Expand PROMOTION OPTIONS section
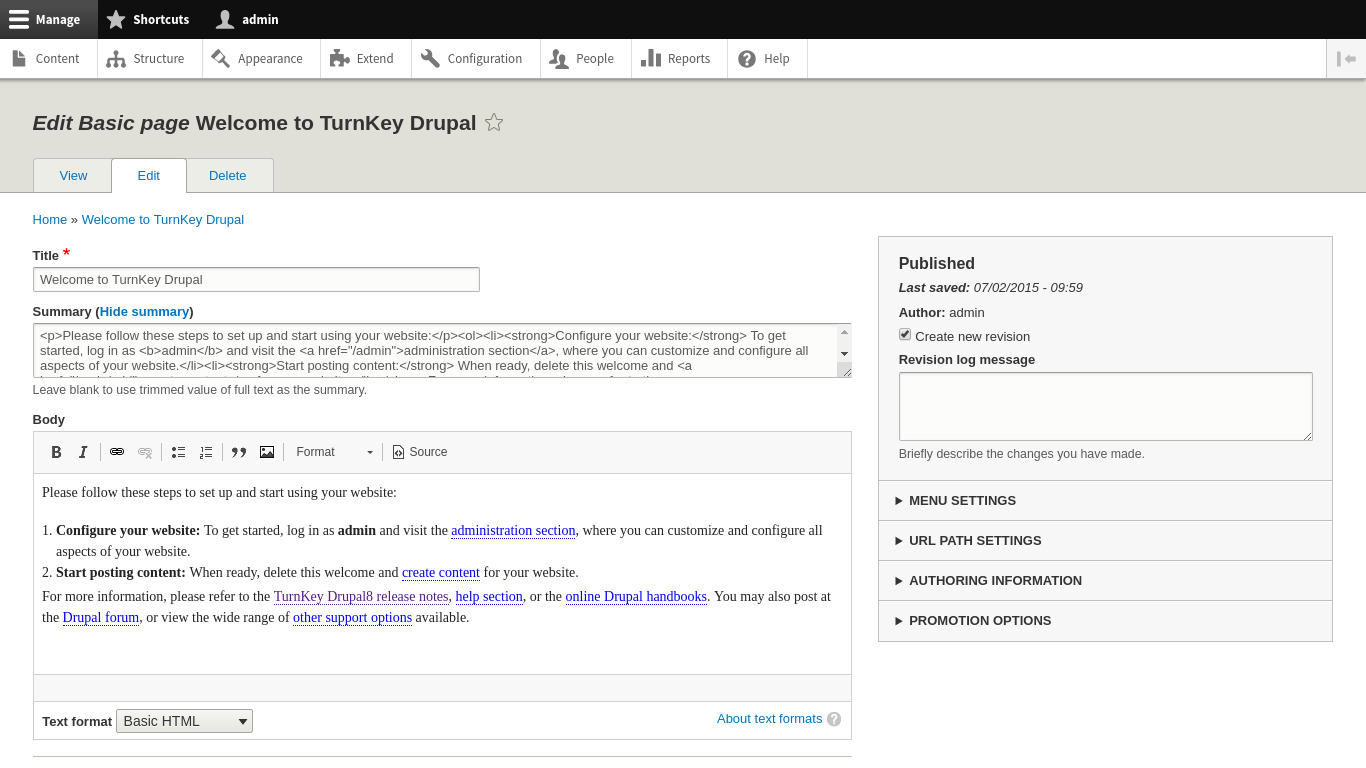The image size is (1366, 768). coord(1105,620)
